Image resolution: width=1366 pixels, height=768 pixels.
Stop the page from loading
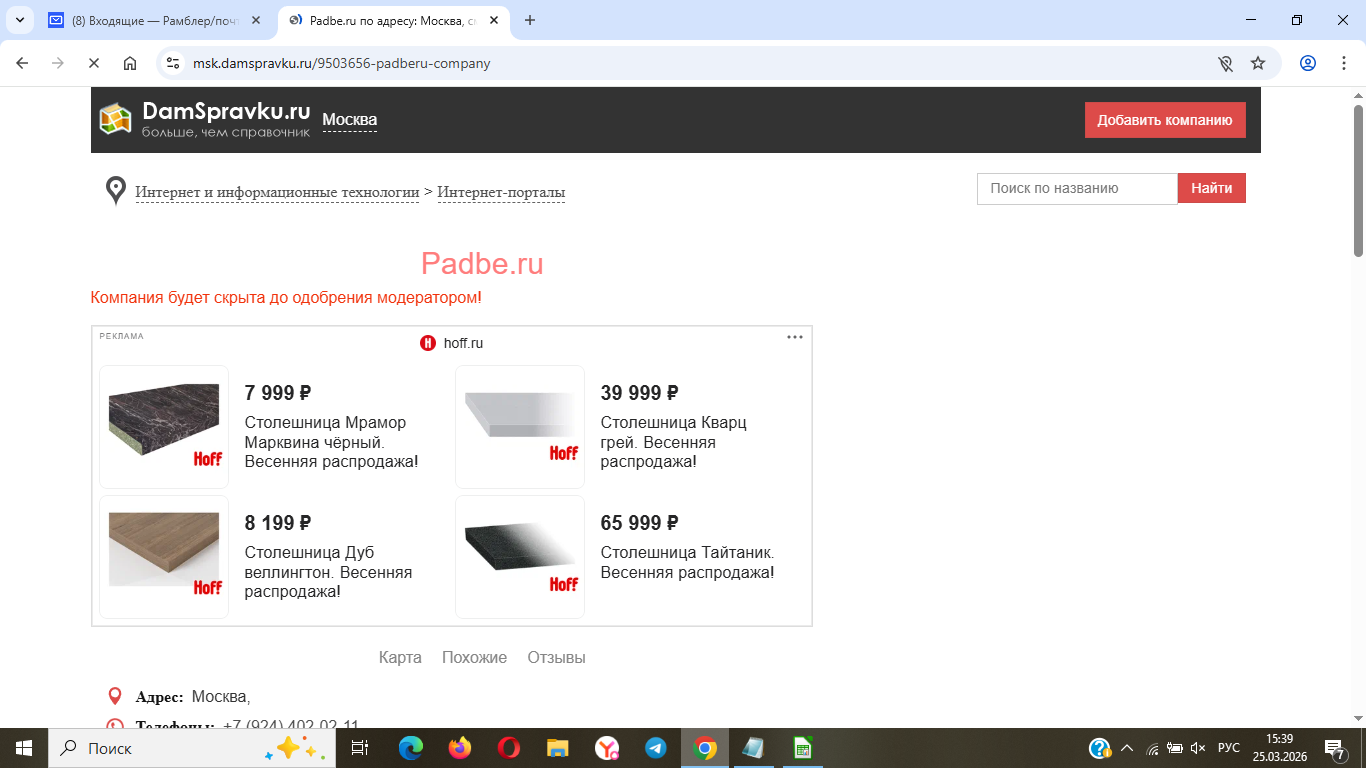[x=94, y=63]
